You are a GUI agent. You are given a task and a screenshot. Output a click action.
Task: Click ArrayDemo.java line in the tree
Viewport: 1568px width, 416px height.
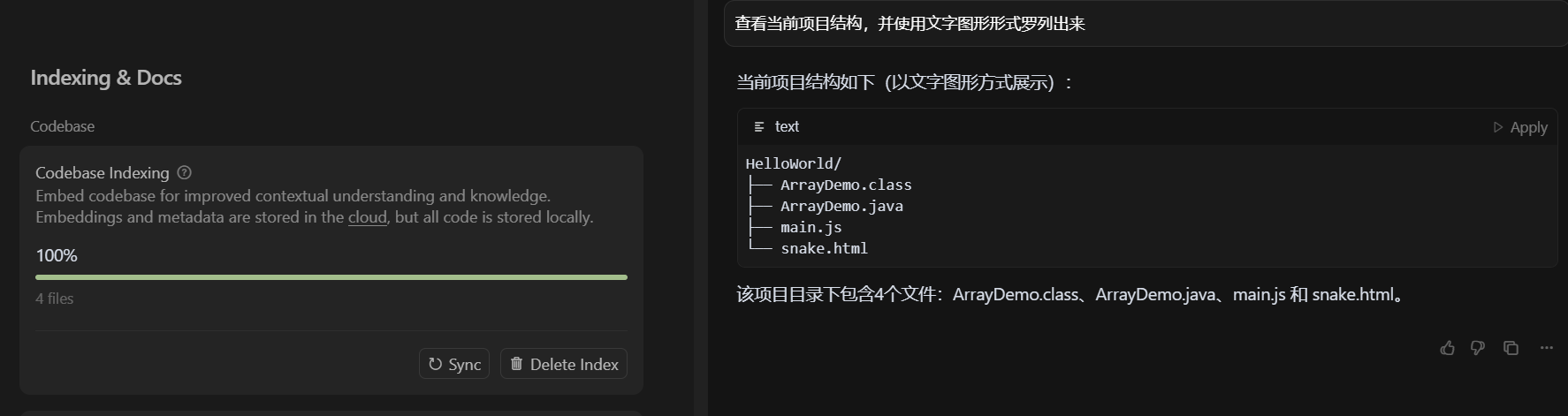(x=841, y=206)
